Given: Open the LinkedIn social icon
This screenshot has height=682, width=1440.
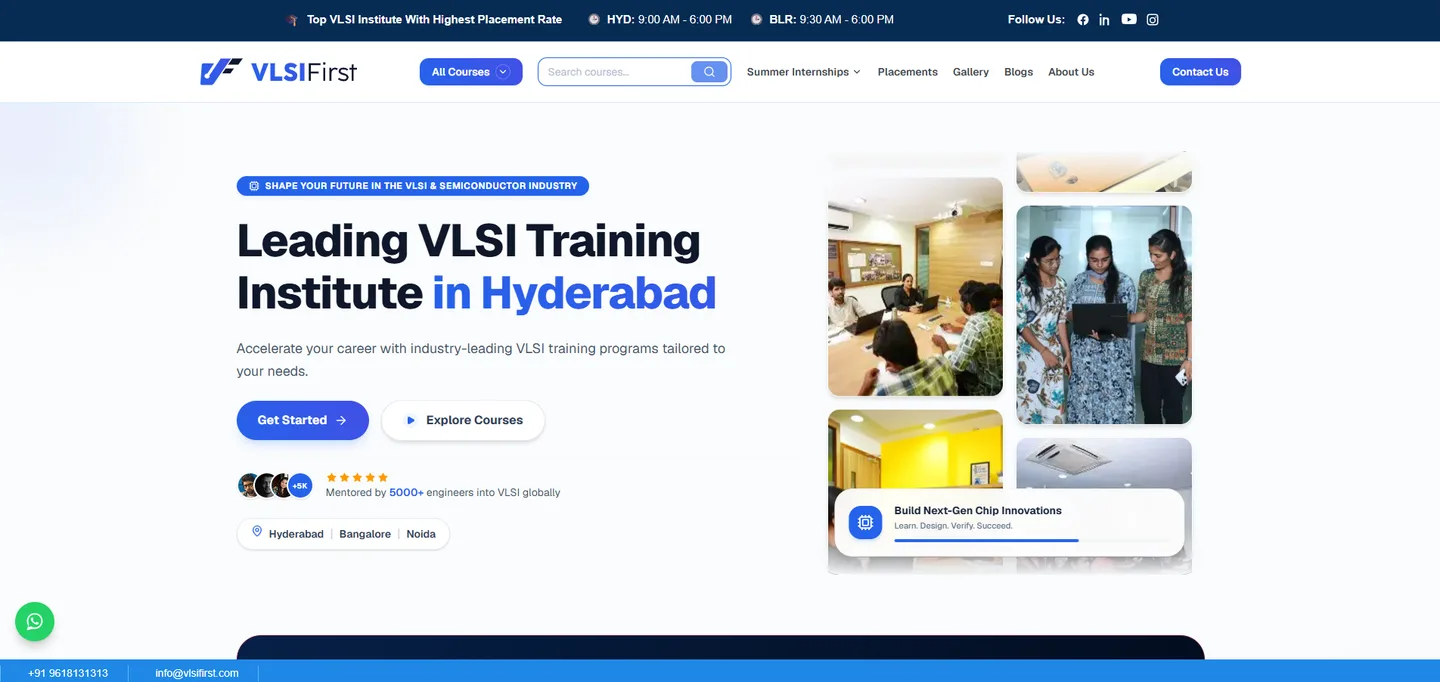Looking at the screenshot, I should click(x=1104, y=20).
